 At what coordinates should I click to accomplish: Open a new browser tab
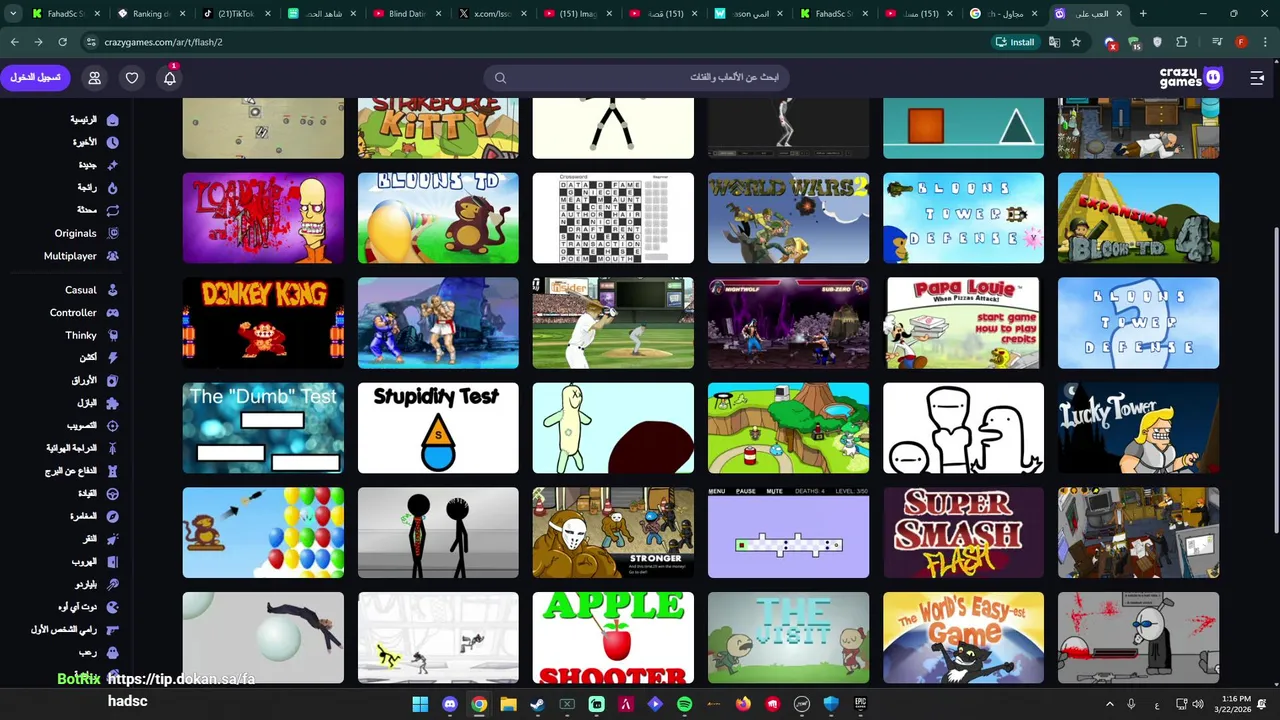pos(1143,14)
